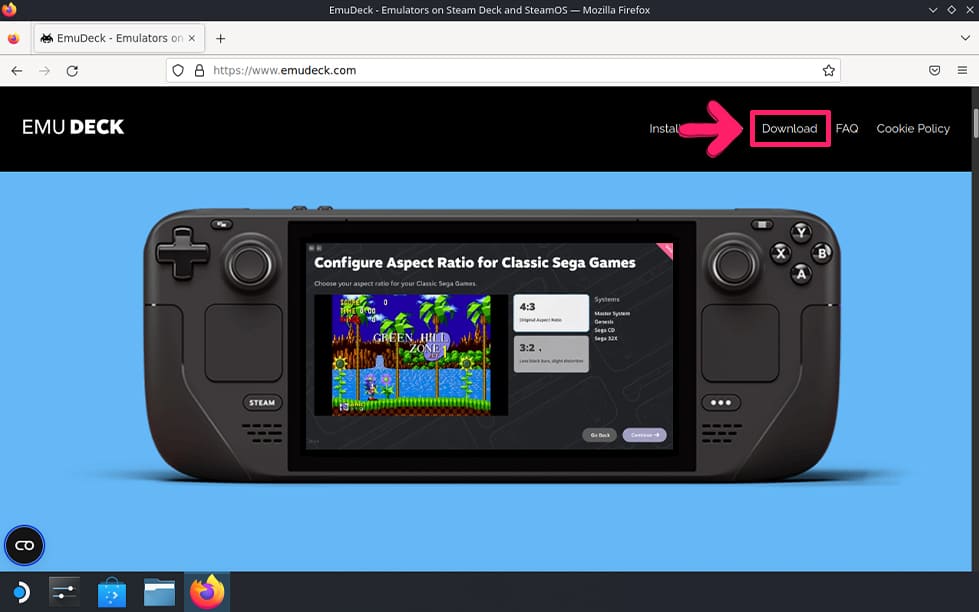This screenshot has height=612, width=979.
Task: Expand the list all tabs chevron
Action: (x=965, y=38)
